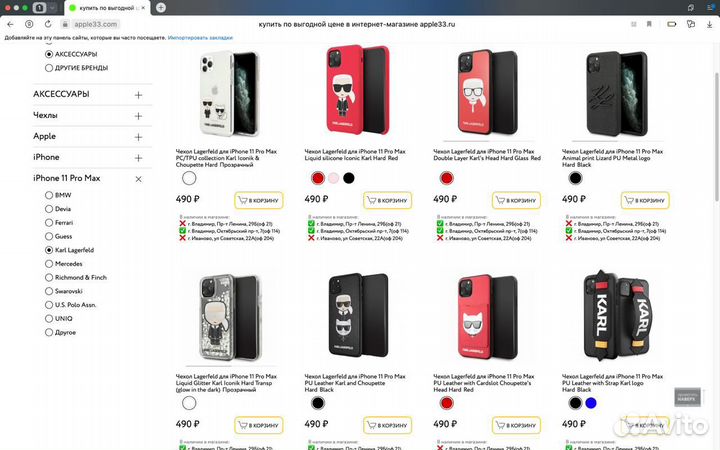Choose the ДРУГИЕ БРЕНДЫ radio option
Image resolution: width=720 pixels, height=450 pixels.
[49, 68]
